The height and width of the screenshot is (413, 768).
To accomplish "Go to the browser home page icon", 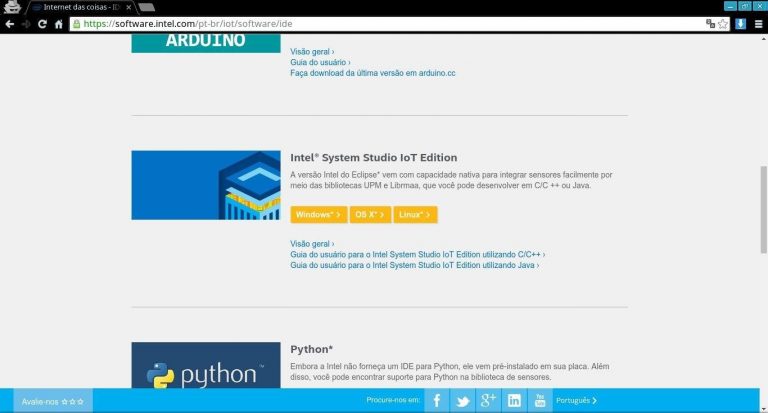I will click(59, 23).
